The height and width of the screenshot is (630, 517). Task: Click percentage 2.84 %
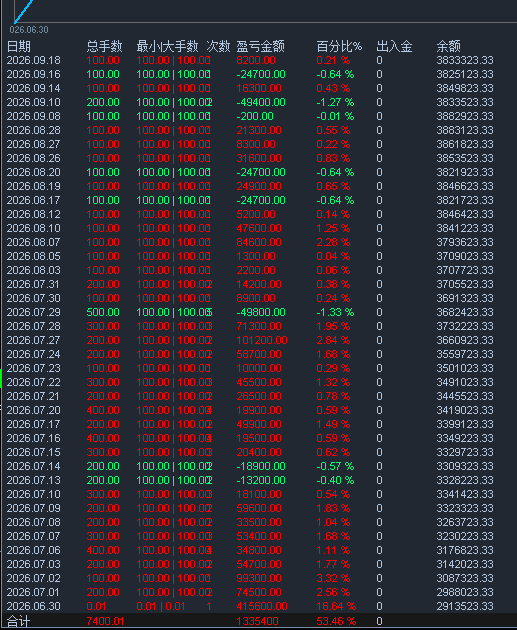coord(333,340)
